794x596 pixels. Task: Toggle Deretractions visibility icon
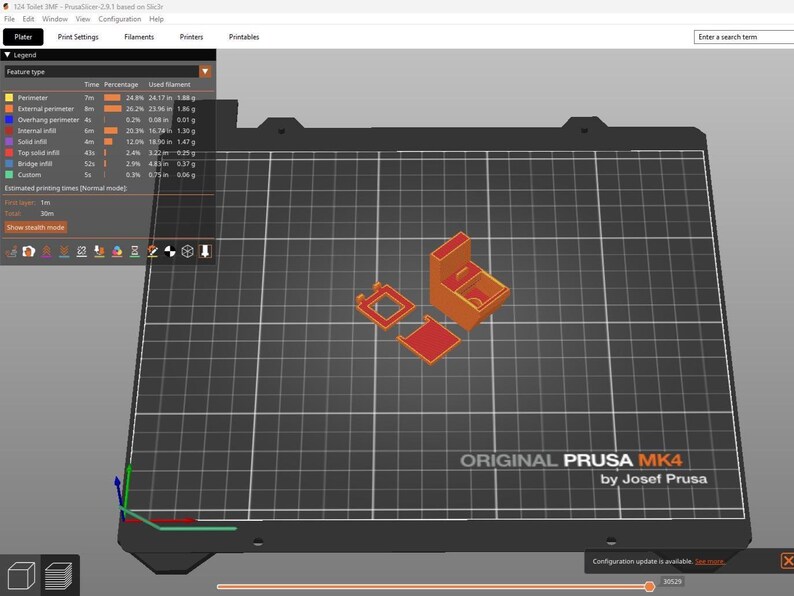coord(64,251)
